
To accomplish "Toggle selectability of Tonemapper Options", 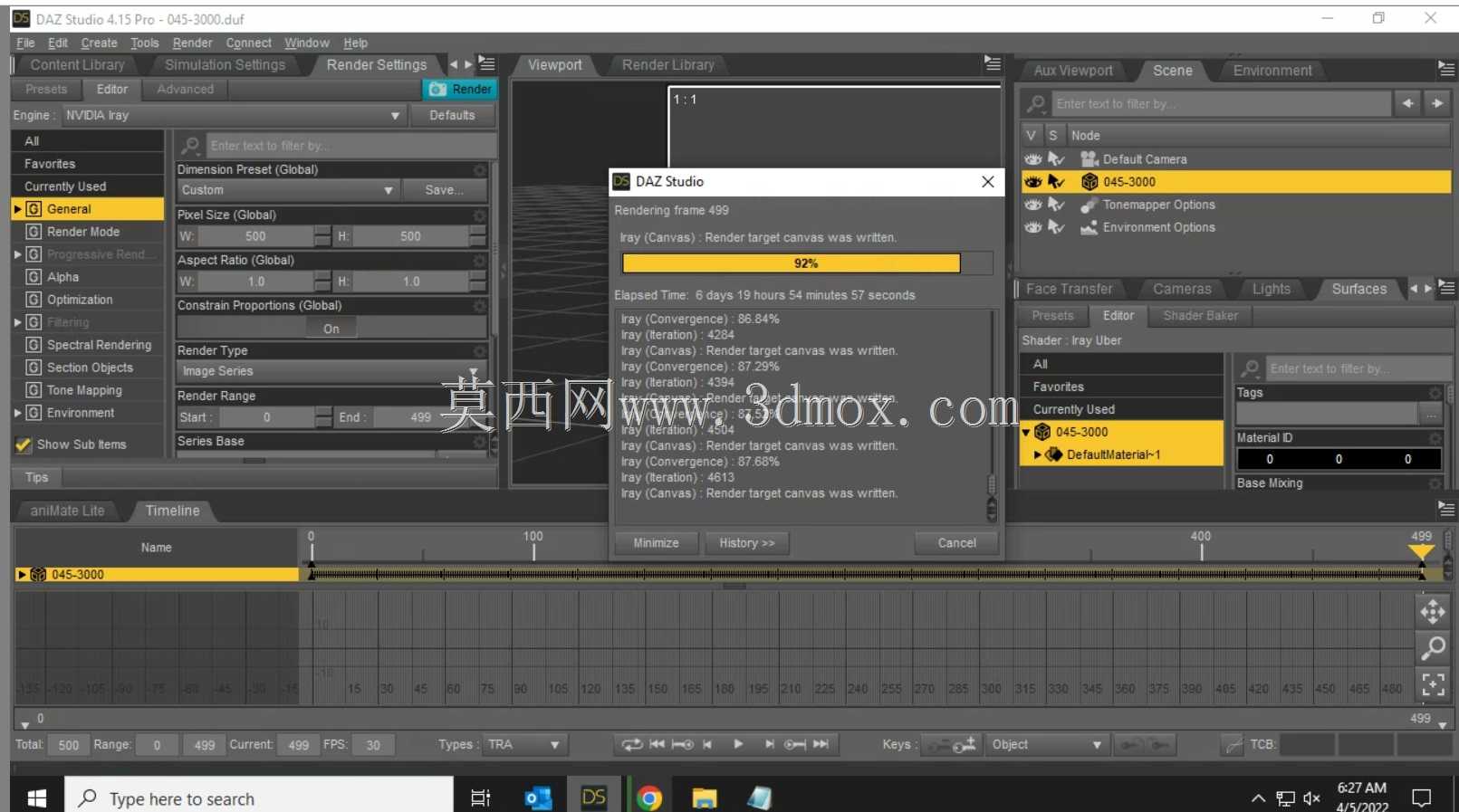I will tap(1056, 205).
